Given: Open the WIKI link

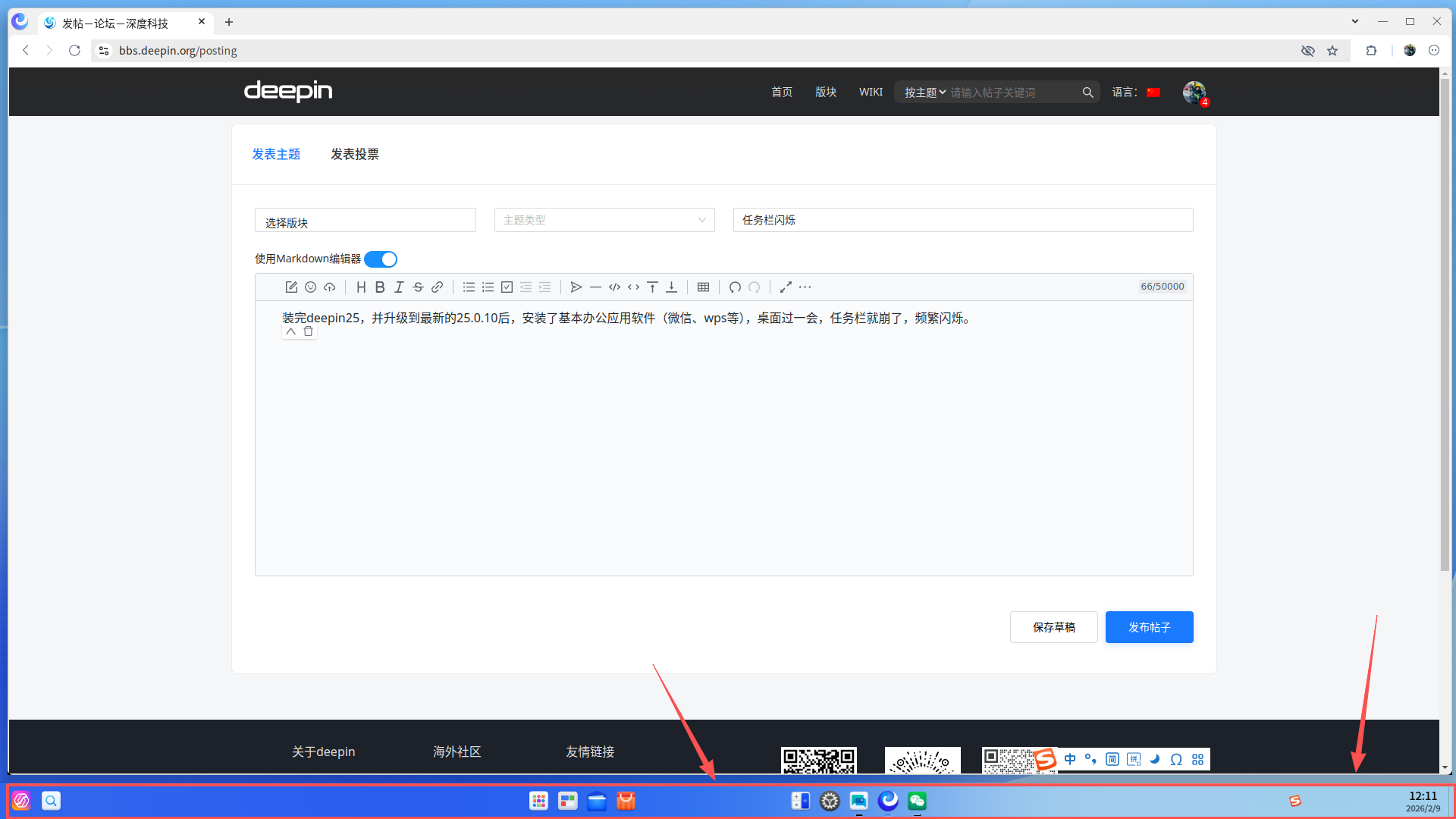Looking at the screenshot, I should coord(871,92).
